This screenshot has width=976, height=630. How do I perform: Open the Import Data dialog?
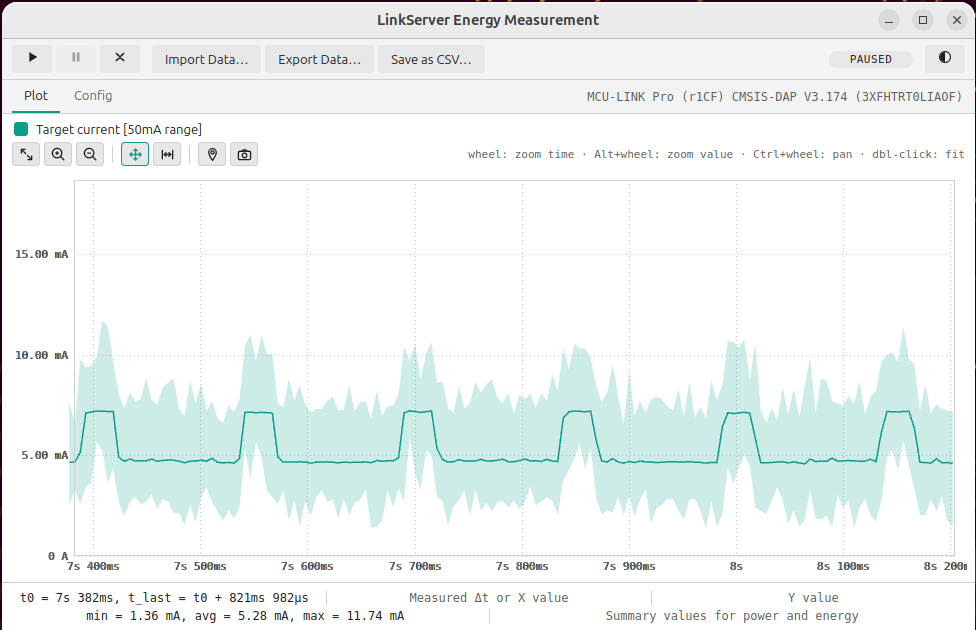(206, 59)
